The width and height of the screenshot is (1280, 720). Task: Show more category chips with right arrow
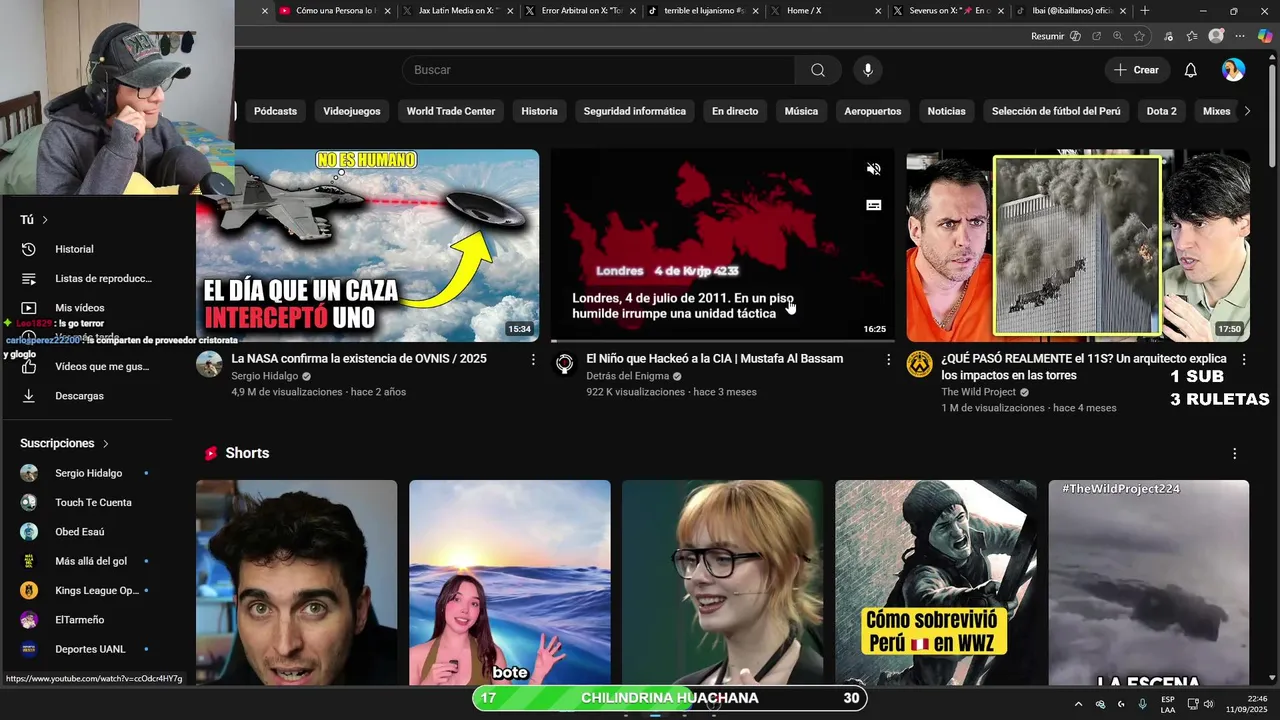click(x=1247, y=111)
